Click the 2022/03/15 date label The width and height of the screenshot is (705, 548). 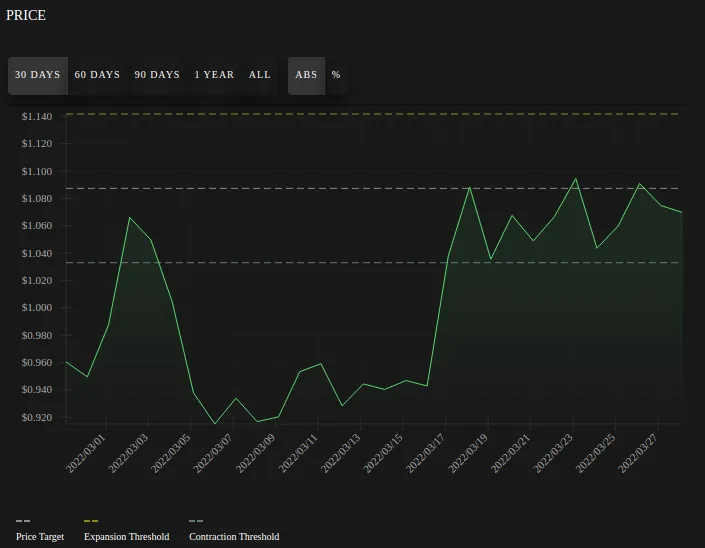(384, 453)
